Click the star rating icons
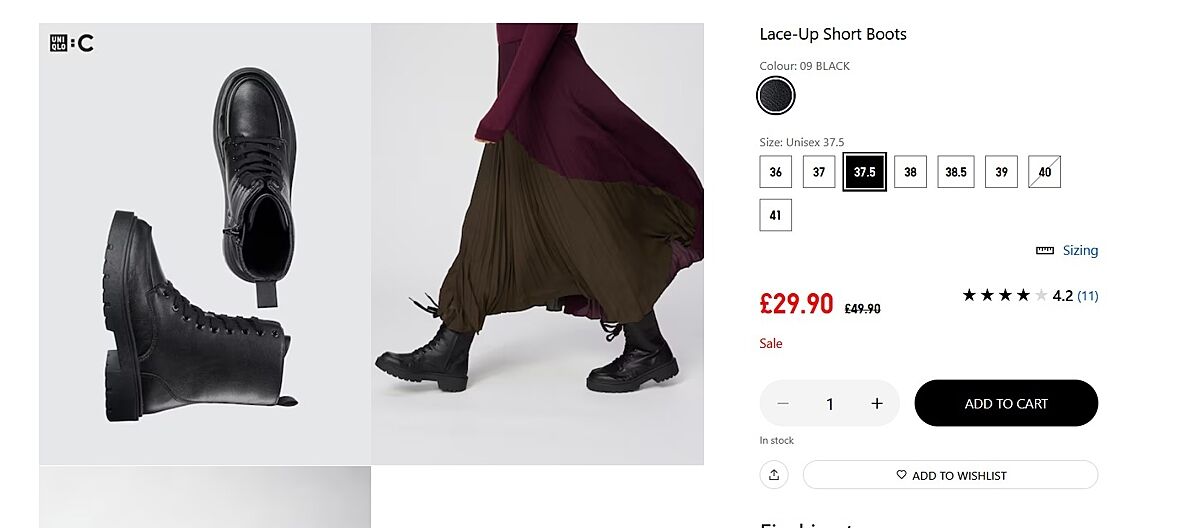Image resolution: width=1200 pixels, height=528 pixels. [1004, 296]
